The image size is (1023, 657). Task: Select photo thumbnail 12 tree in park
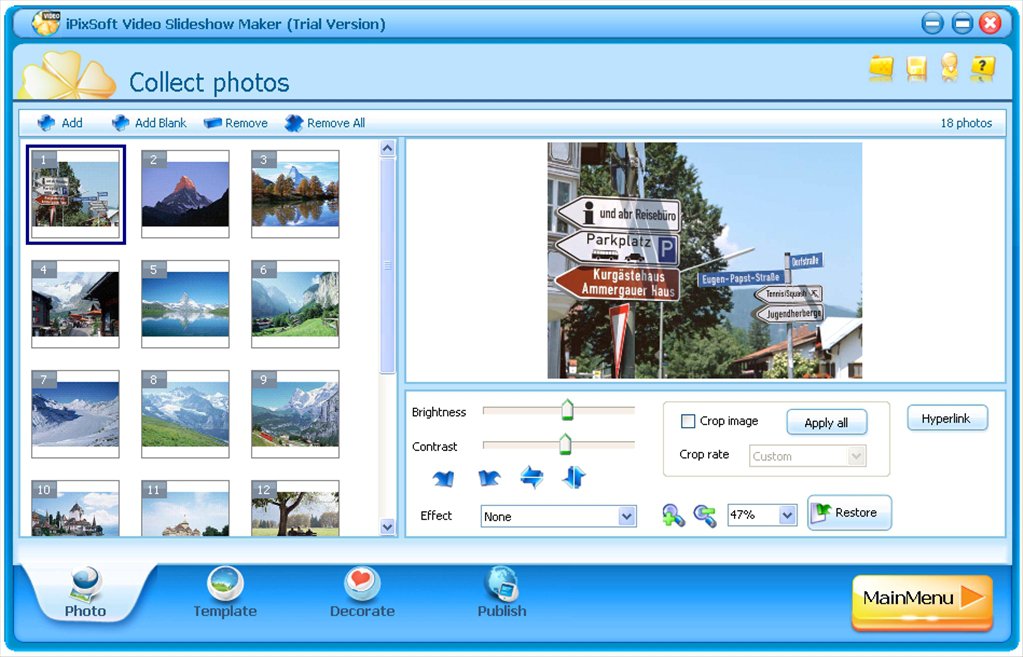coord(295,508)
